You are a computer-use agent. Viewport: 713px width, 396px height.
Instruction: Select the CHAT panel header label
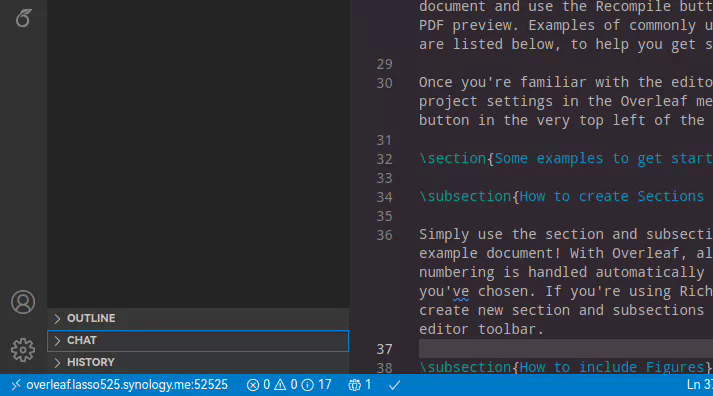[82, 341]
